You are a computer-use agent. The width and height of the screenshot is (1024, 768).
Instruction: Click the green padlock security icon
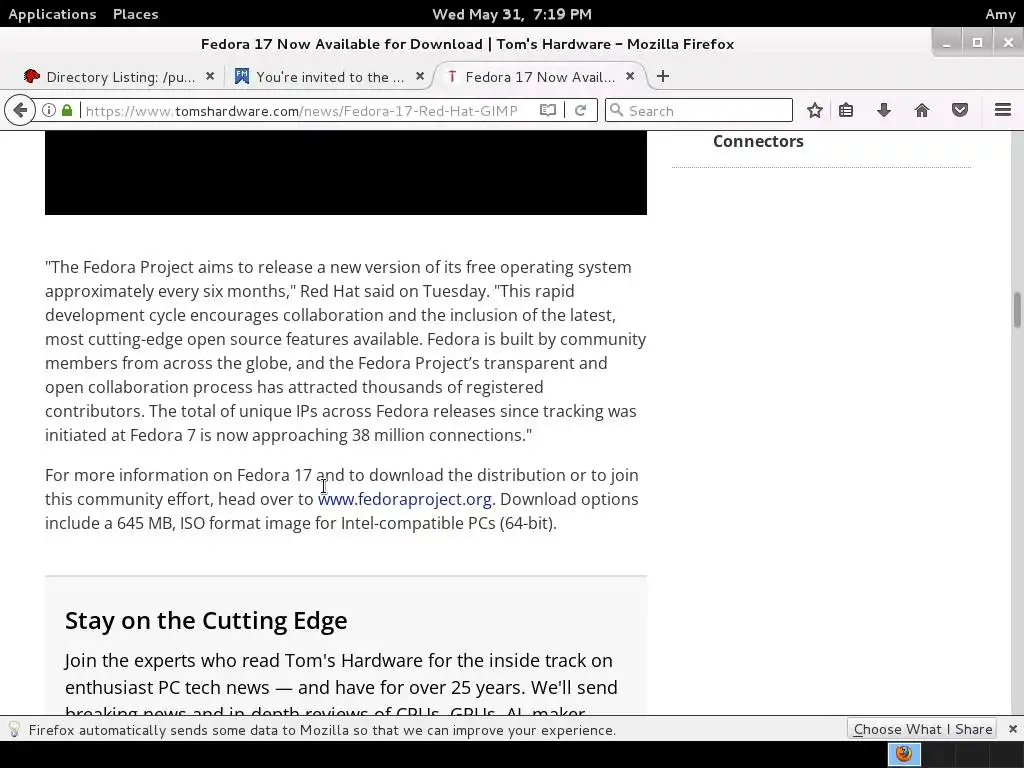[x=67, y=110]
